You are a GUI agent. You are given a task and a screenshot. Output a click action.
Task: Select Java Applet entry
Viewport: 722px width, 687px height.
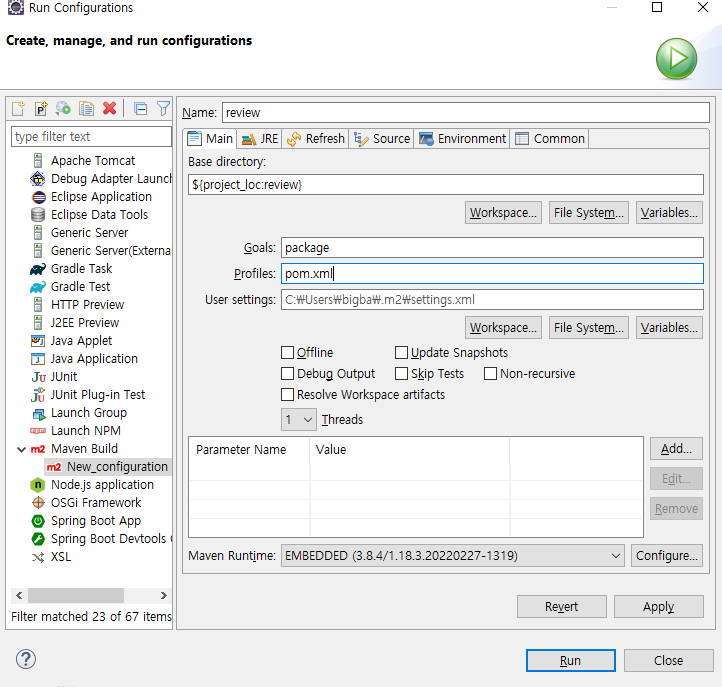71,341
